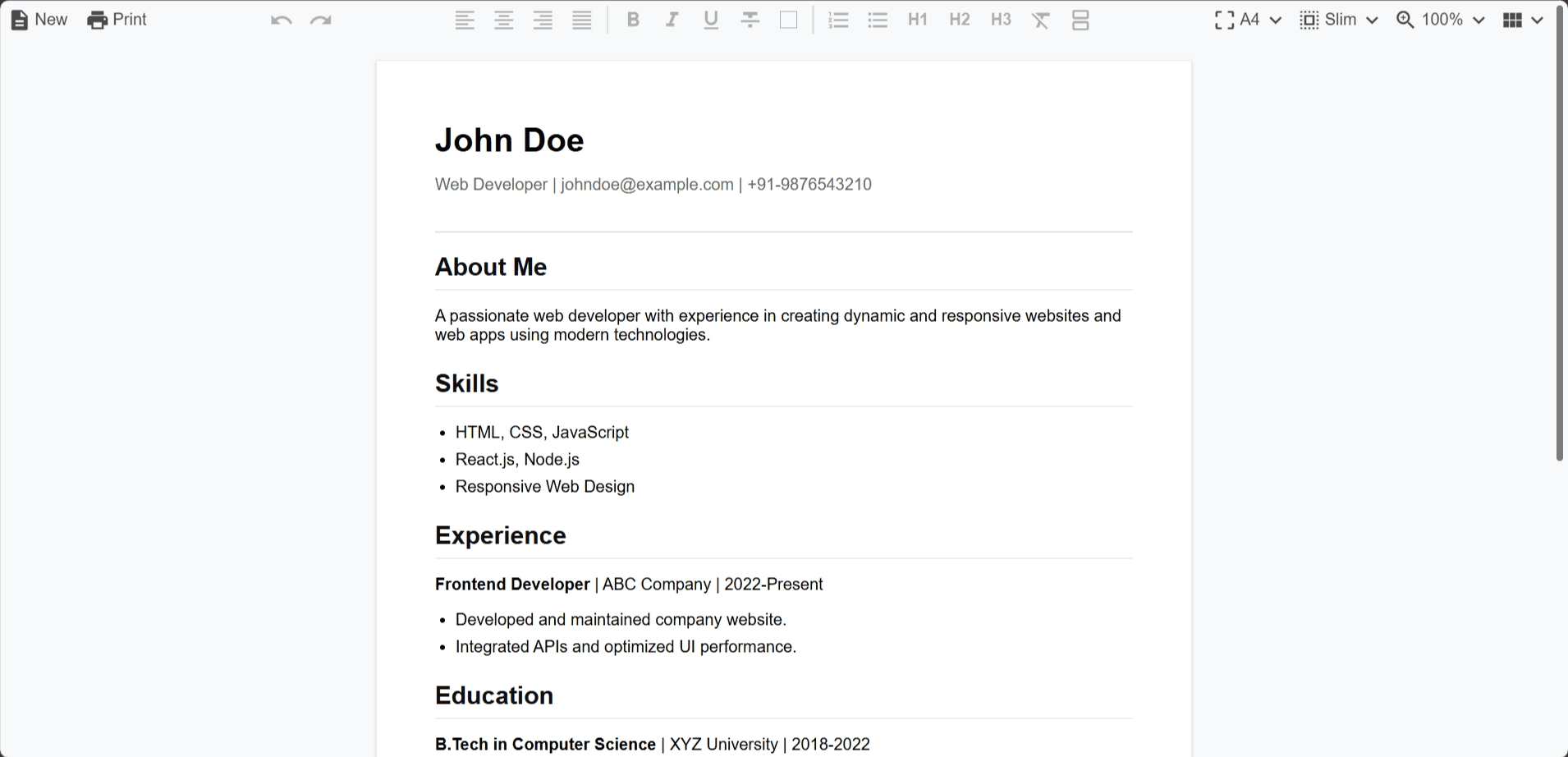Undo the last edit
1568x757 pixels.
(280, 19)
